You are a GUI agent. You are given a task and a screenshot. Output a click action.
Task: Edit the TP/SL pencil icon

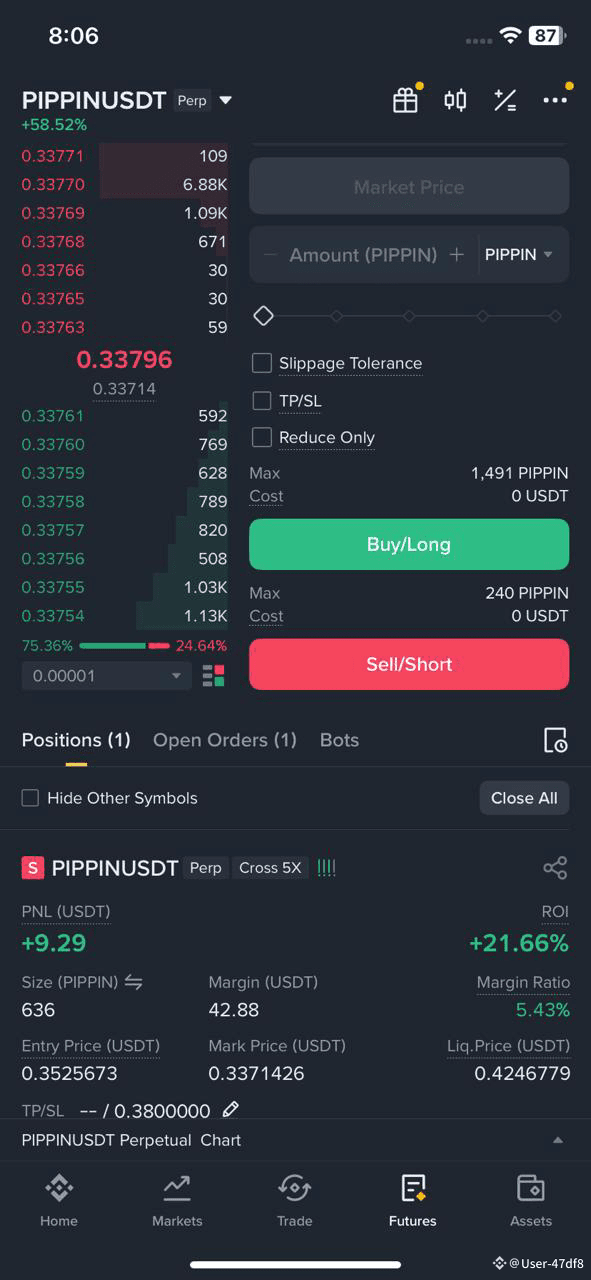click(231, 1109)
